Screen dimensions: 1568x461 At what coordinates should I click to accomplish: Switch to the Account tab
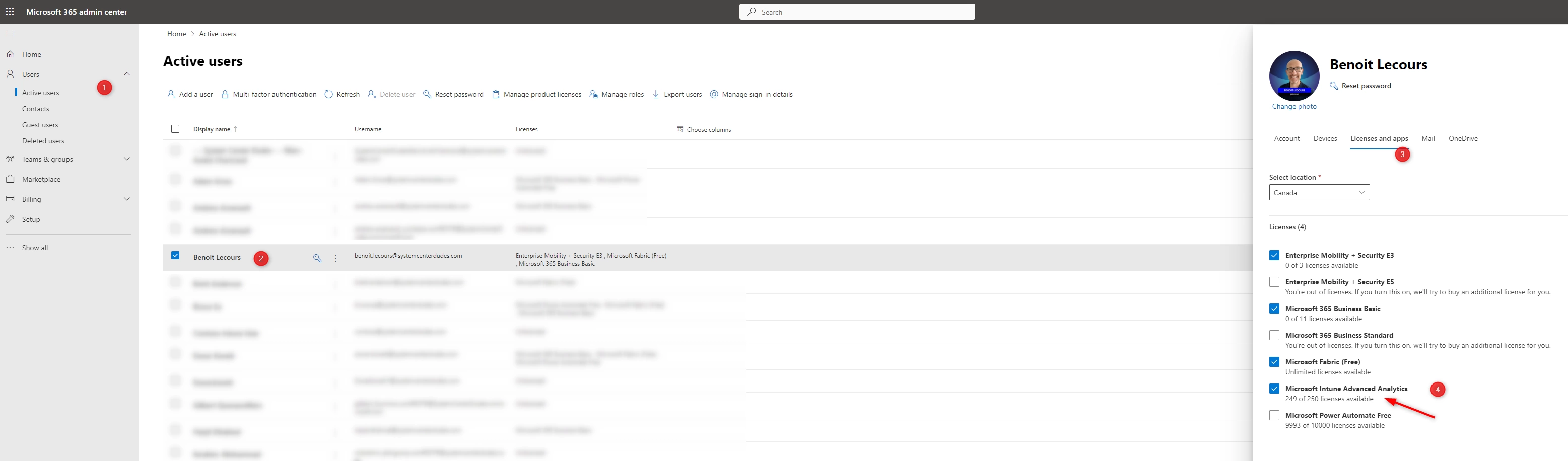click(x=1287, y=139)
